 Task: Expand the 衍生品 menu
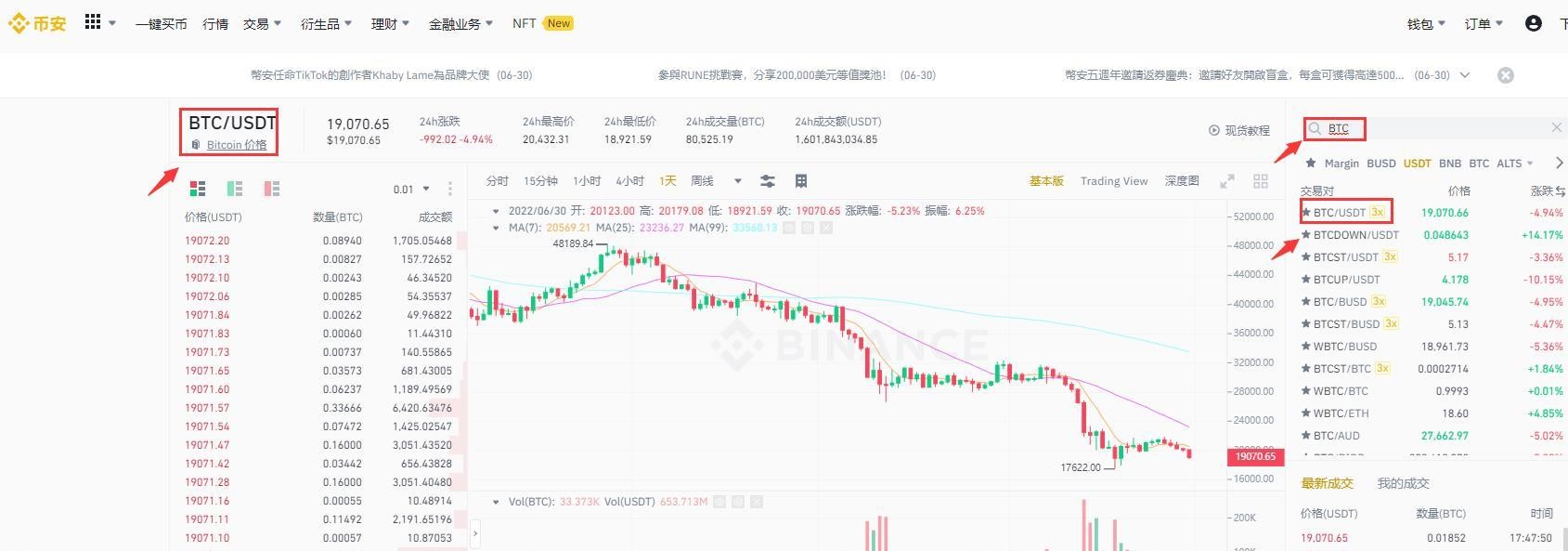326,24
